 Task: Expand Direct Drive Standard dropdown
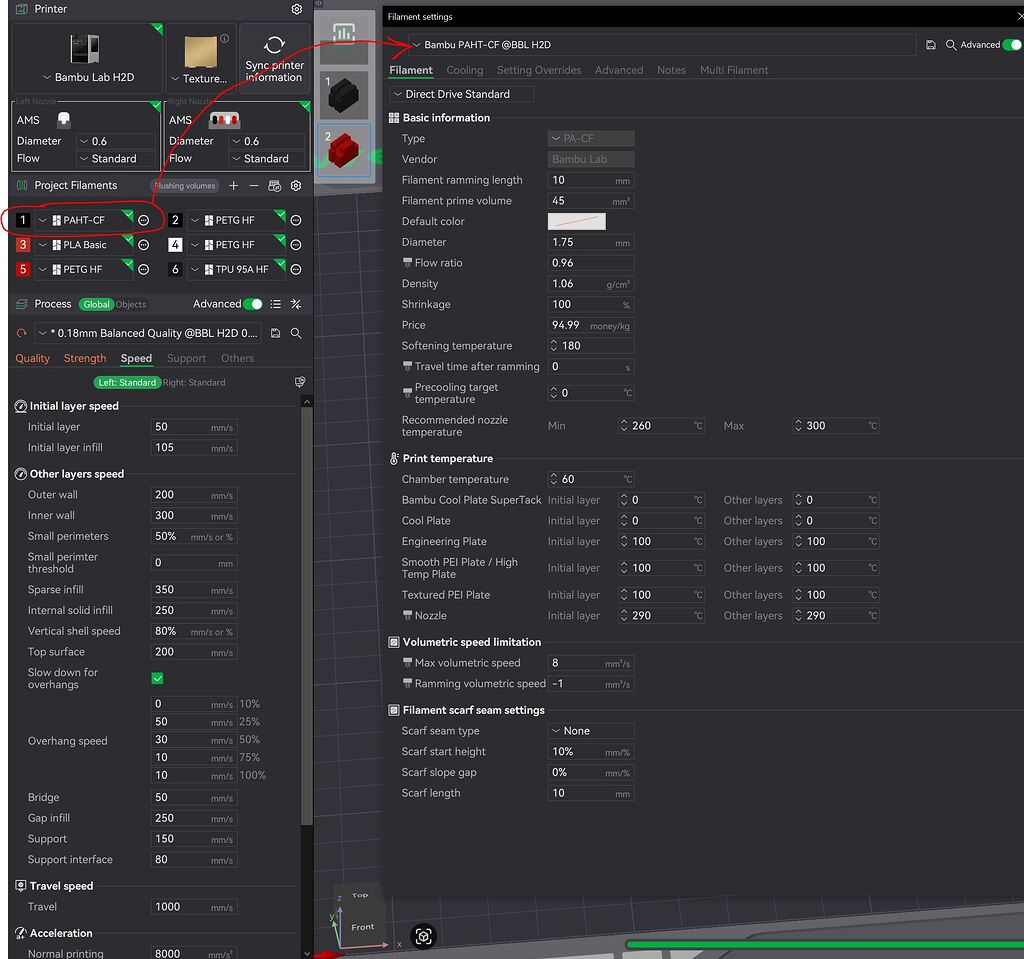pos(461,94)
